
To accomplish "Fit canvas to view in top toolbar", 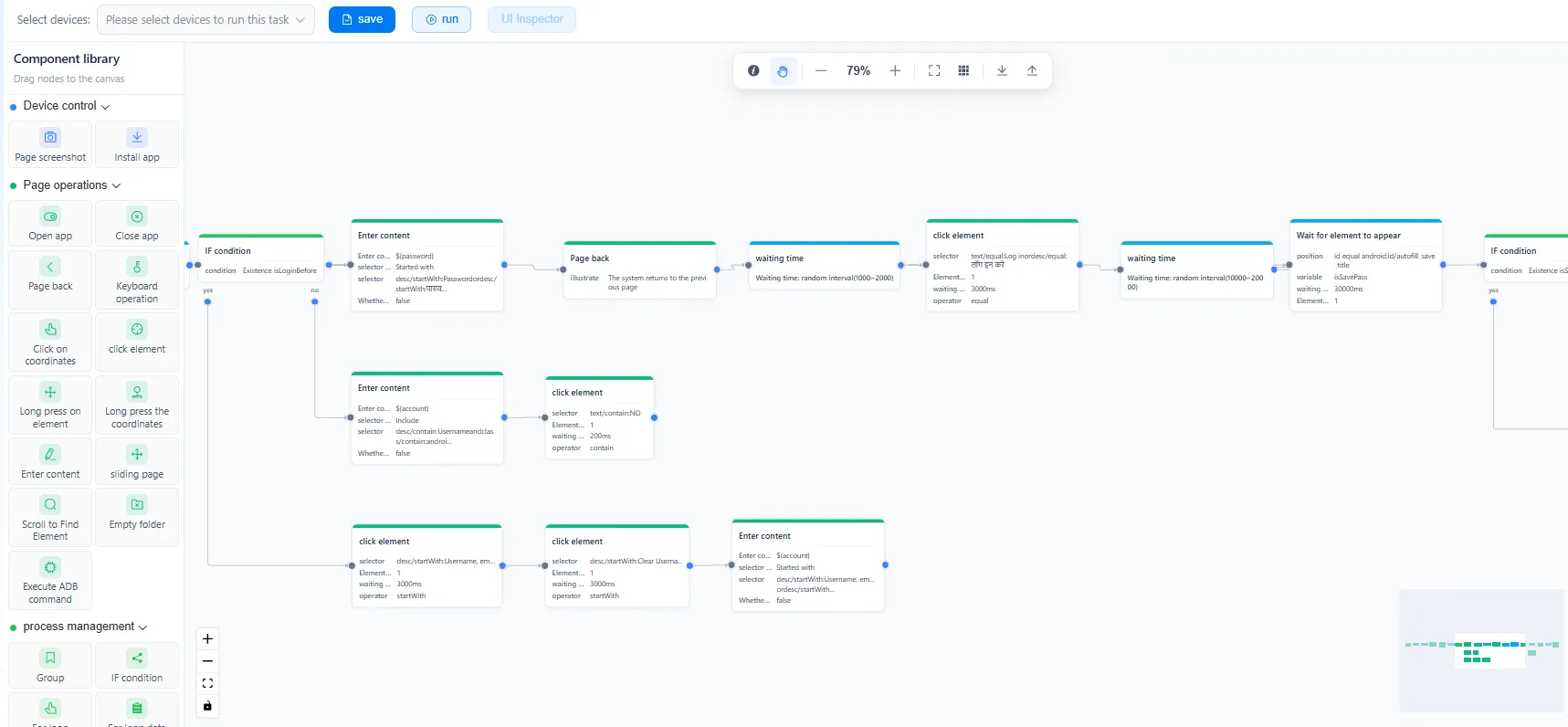I will pos(934,70).
